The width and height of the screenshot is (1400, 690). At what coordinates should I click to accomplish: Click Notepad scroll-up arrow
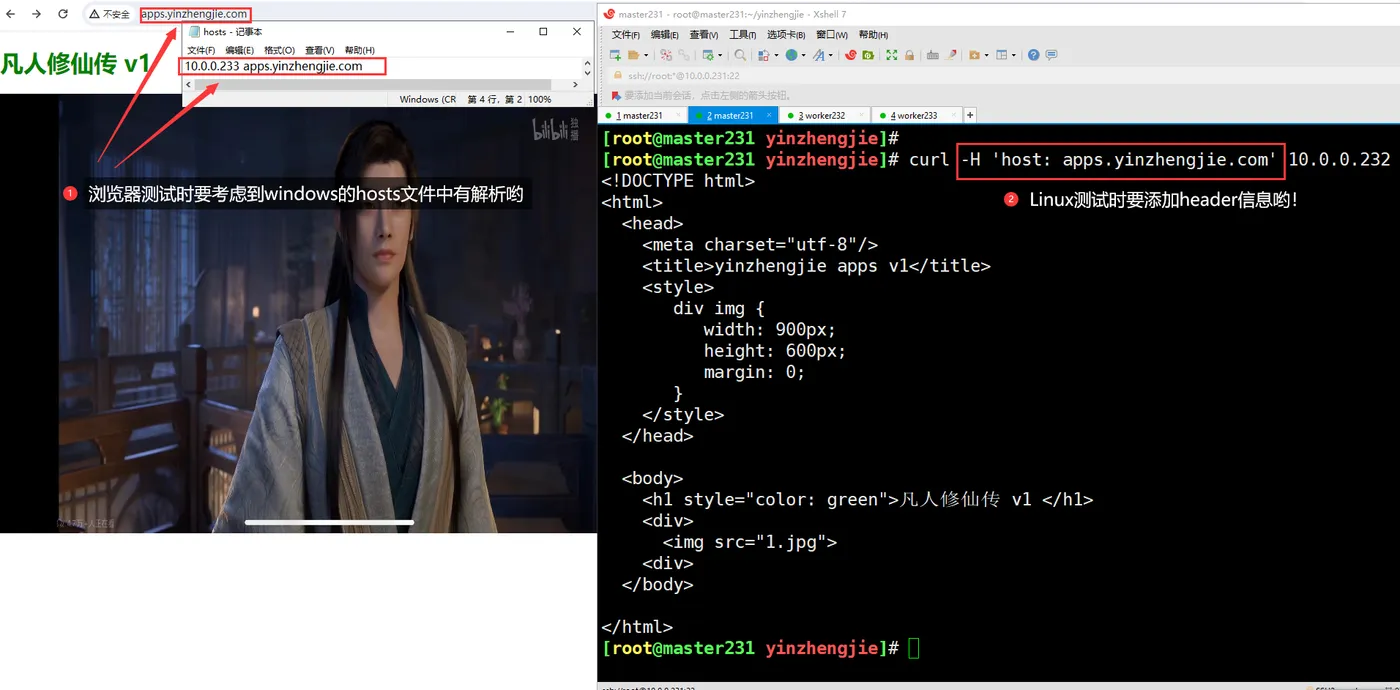coord(588,62)
